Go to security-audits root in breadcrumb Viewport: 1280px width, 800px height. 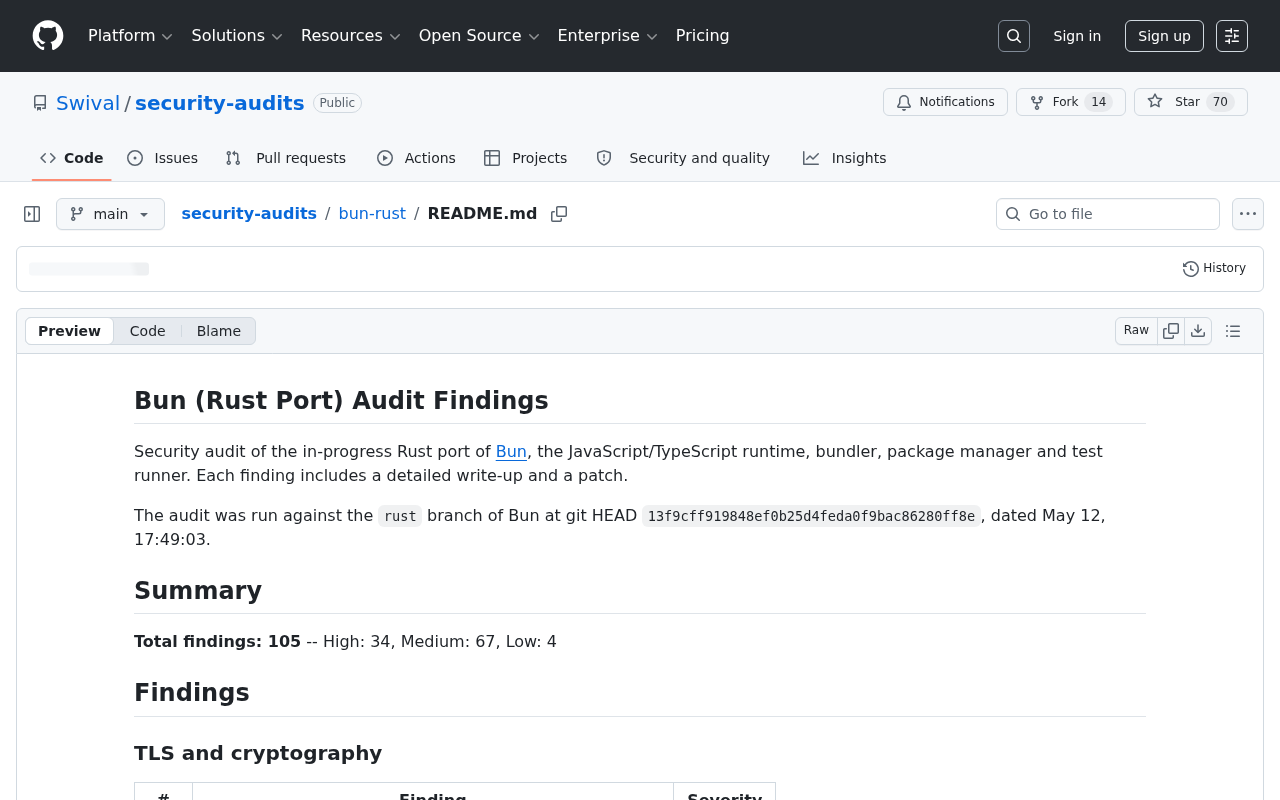coord(249,214)
